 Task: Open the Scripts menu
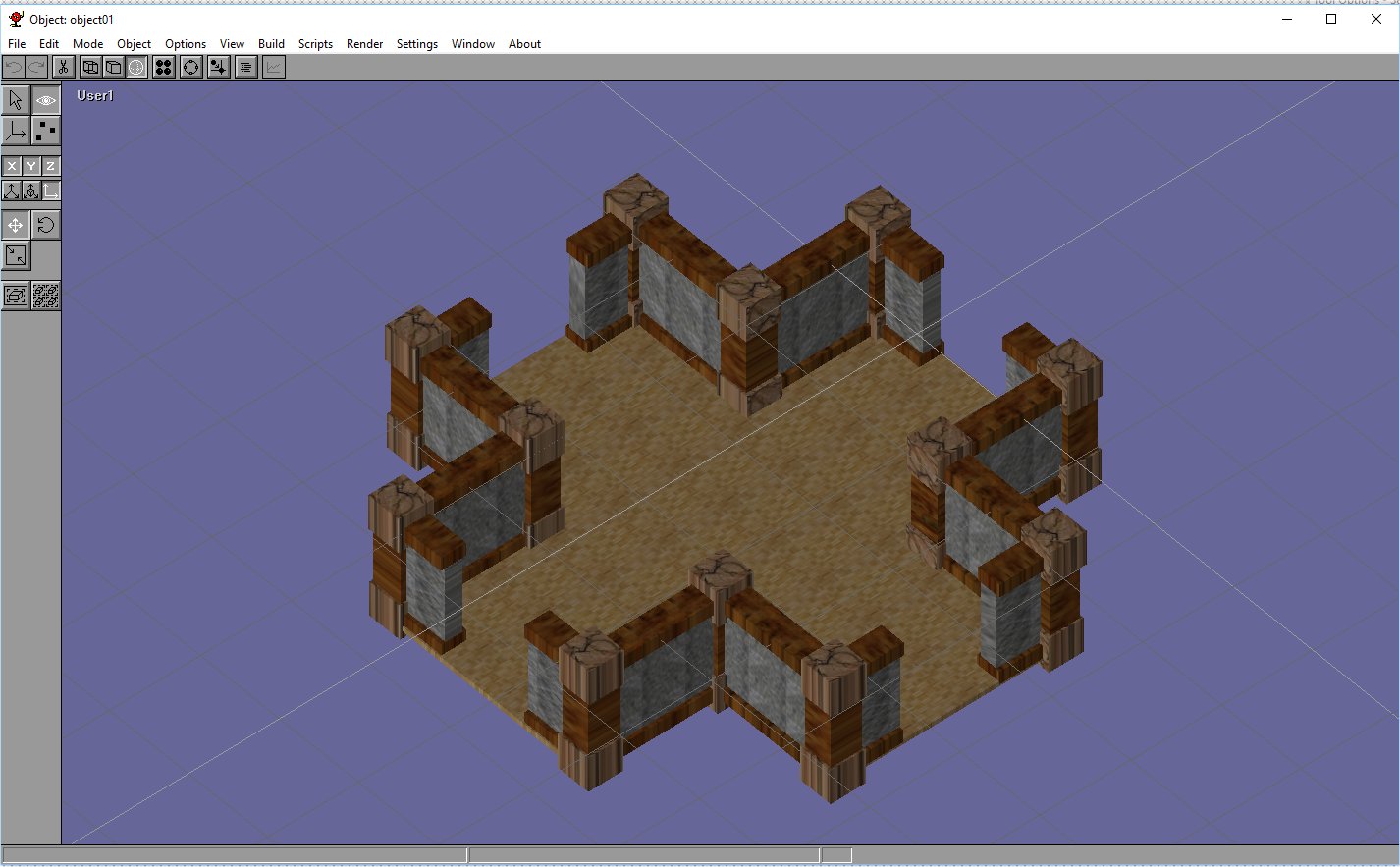tap(315, 44)
